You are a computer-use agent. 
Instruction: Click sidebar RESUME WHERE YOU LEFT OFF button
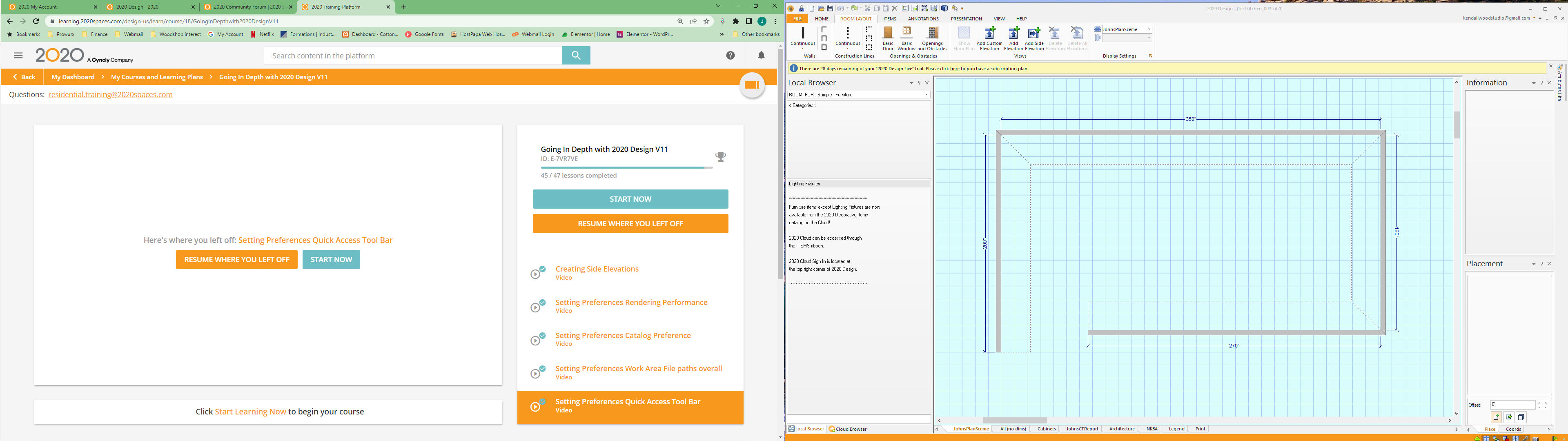click(630, 223)
